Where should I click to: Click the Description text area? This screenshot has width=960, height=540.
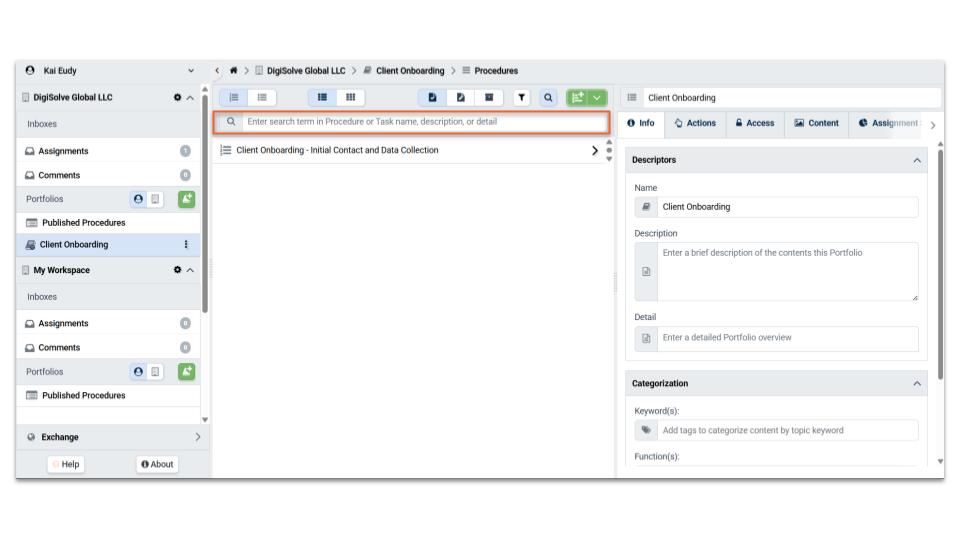787,272
